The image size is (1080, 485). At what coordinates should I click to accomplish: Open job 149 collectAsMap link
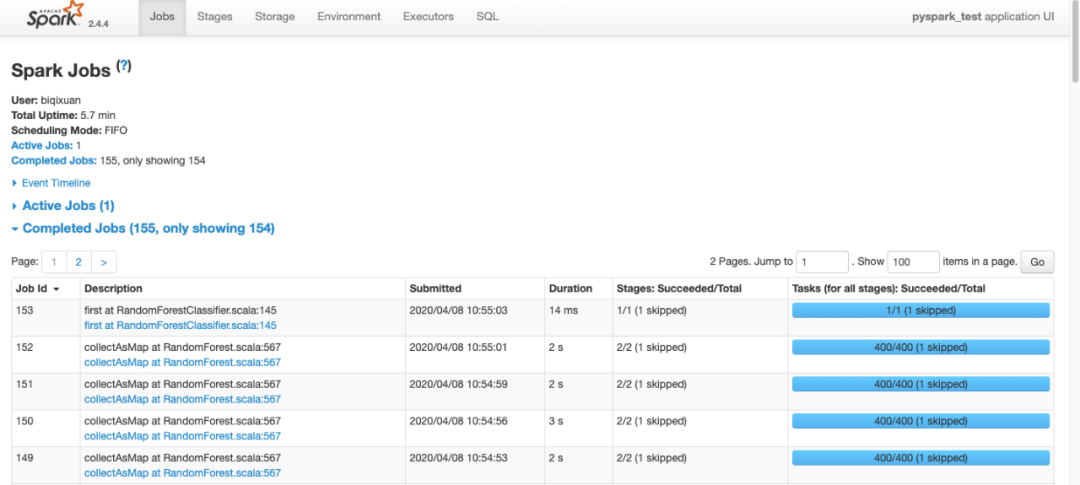(183, 473)
